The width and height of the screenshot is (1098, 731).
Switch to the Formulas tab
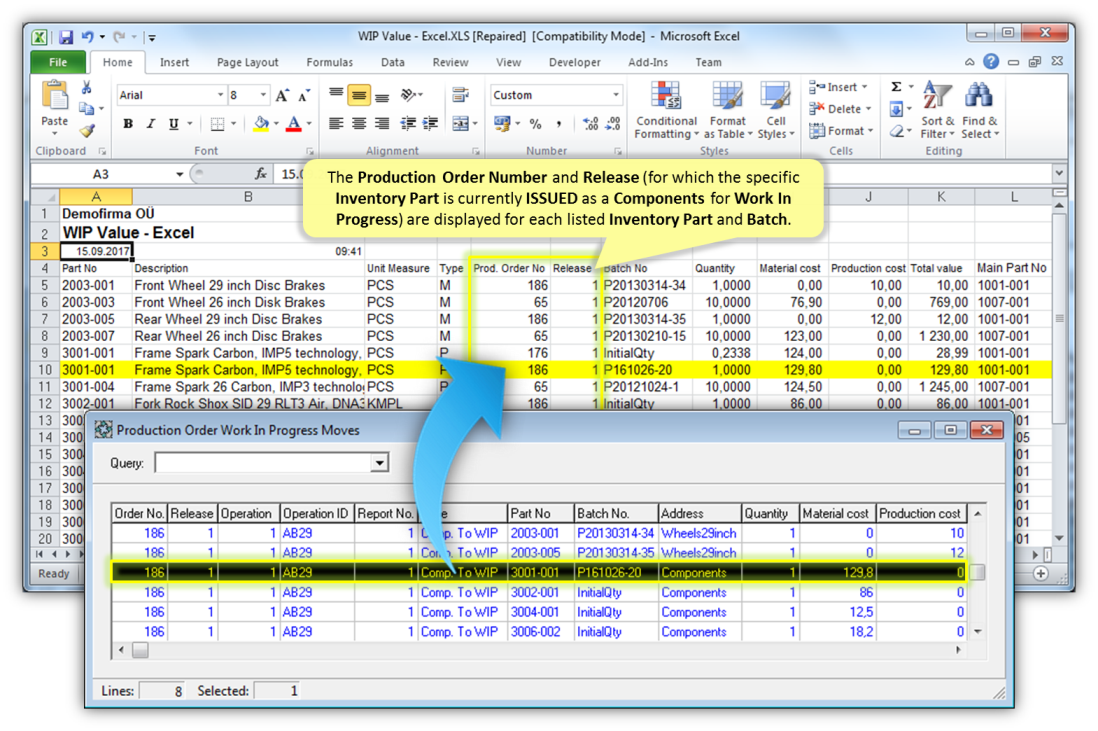point(330,62)
